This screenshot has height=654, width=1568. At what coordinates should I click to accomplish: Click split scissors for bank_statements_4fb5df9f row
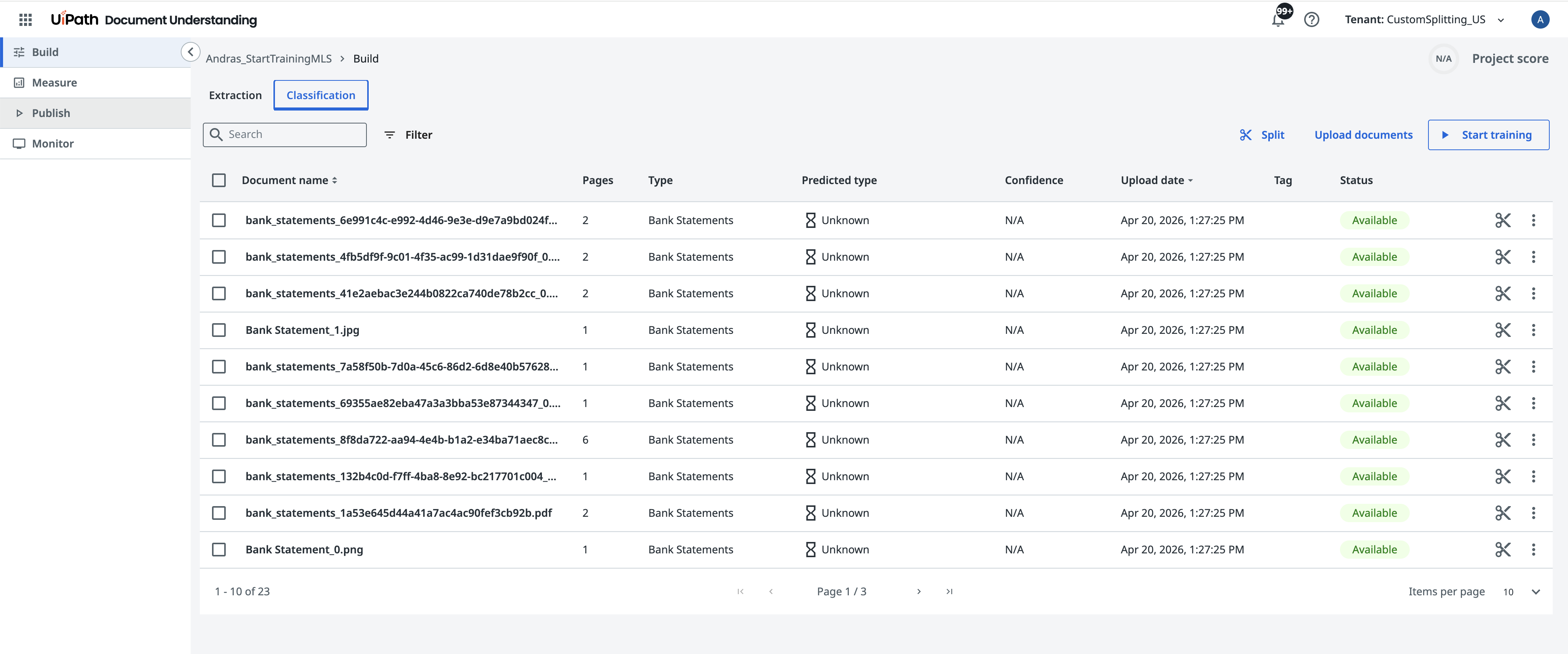tap(1502, 257)
